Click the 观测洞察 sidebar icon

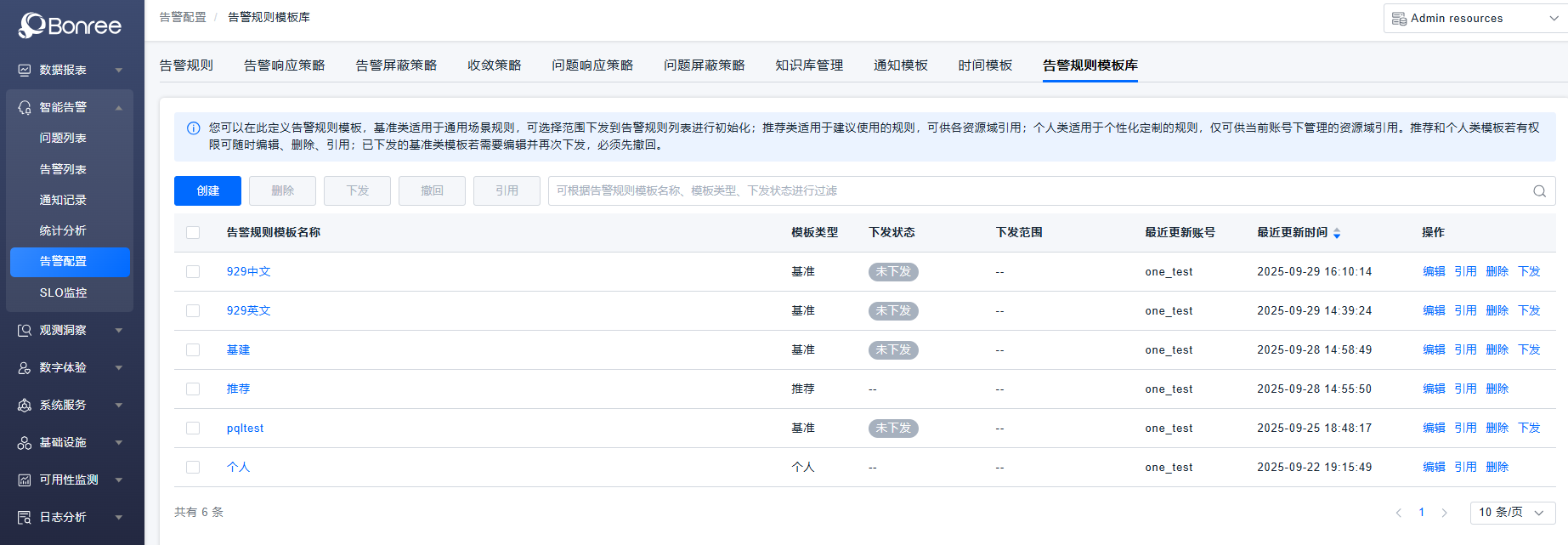(25, 330)
